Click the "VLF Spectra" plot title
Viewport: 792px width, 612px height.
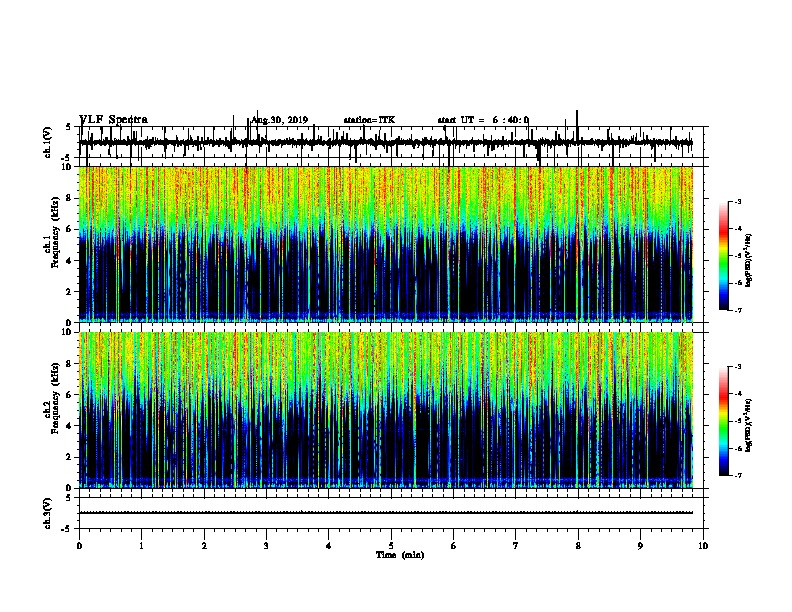click(113, 120)
